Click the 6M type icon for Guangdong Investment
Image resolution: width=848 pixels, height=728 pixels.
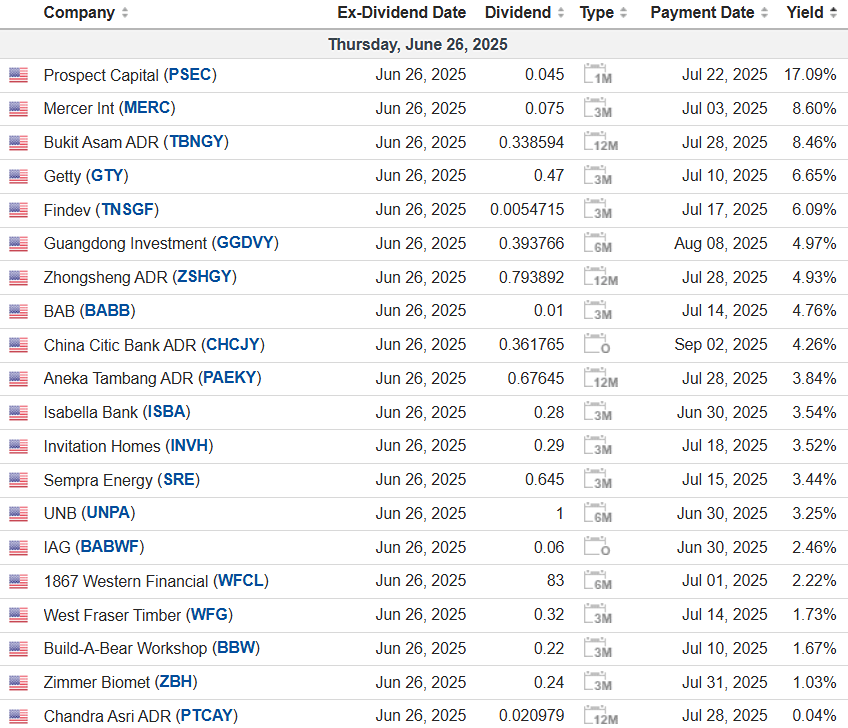pyautogui.click(x=597, y=245)
